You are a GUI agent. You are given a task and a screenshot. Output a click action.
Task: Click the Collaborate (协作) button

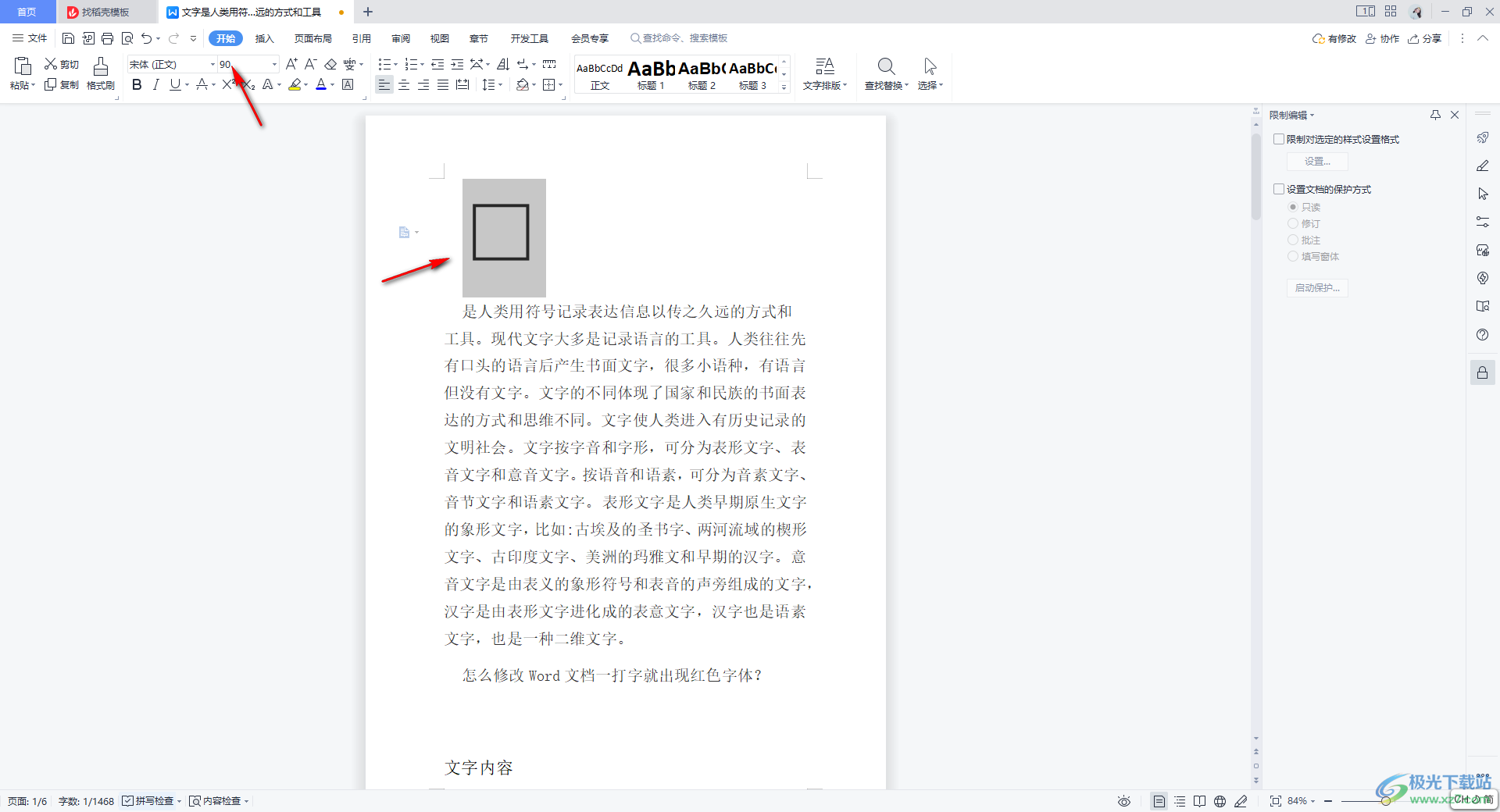[x=1383, y=38]
